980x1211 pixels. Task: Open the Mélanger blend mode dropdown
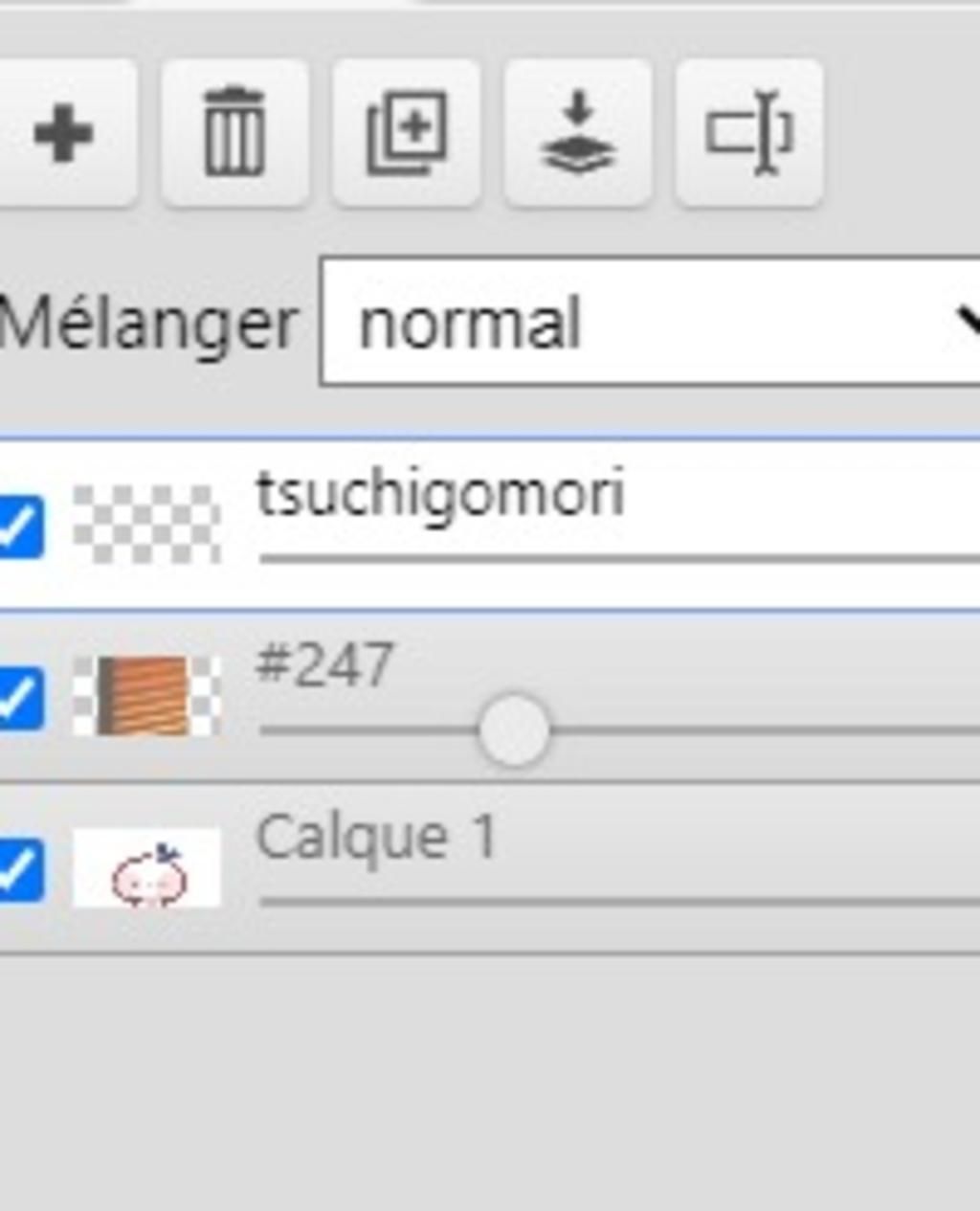[651, 323]
